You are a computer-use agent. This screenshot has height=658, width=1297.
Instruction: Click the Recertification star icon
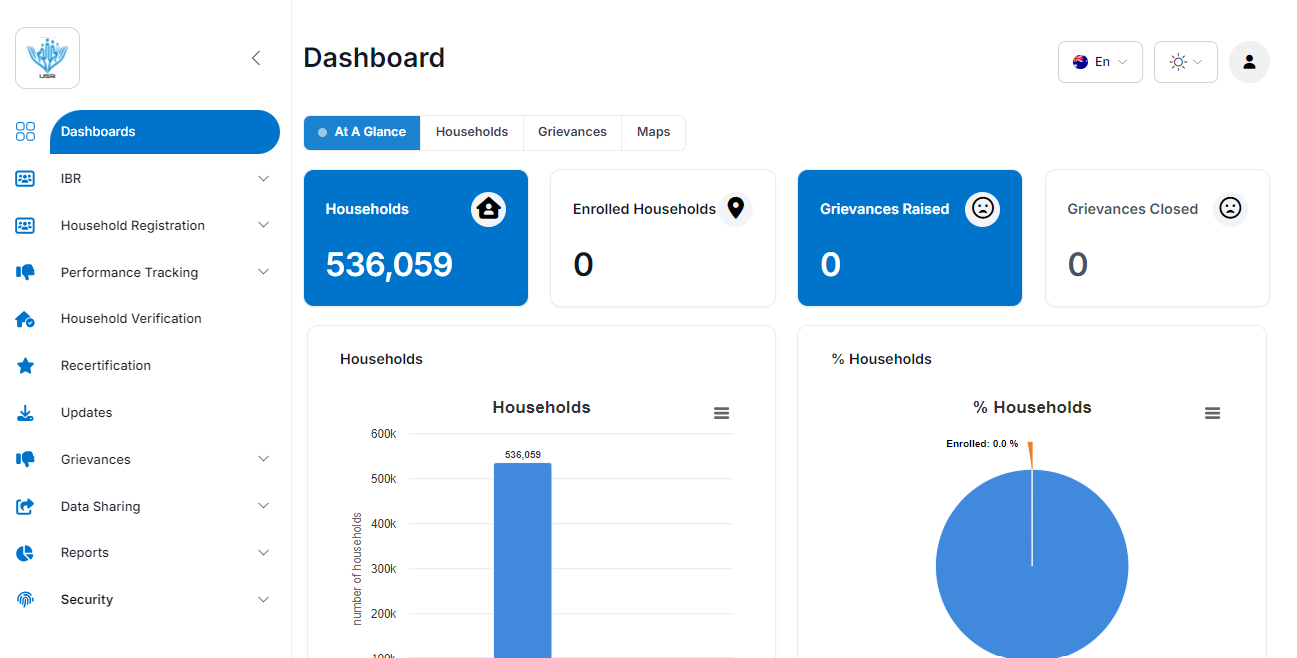pos(25,366)
